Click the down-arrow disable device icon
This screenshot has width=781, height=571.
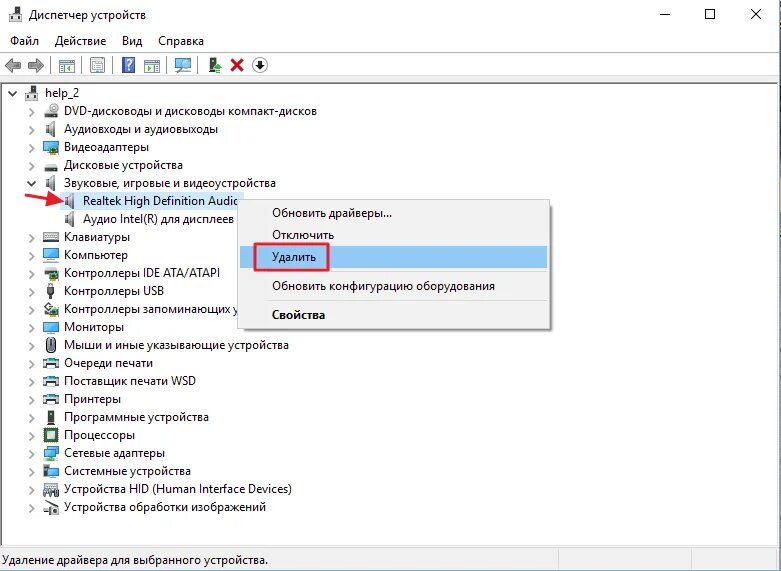coord(260,65)
